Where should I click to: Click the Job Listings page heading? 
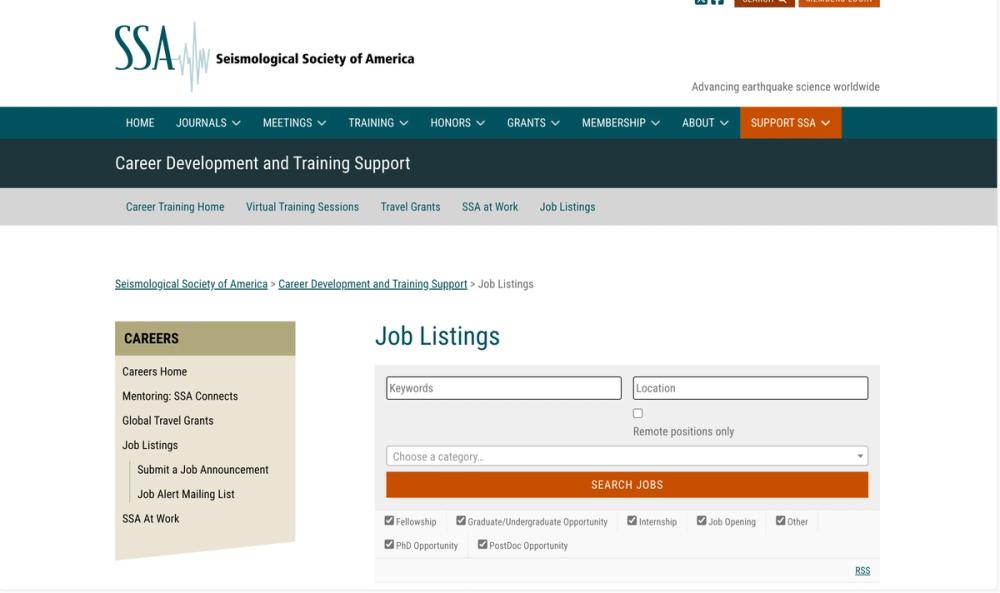[438, 336]
